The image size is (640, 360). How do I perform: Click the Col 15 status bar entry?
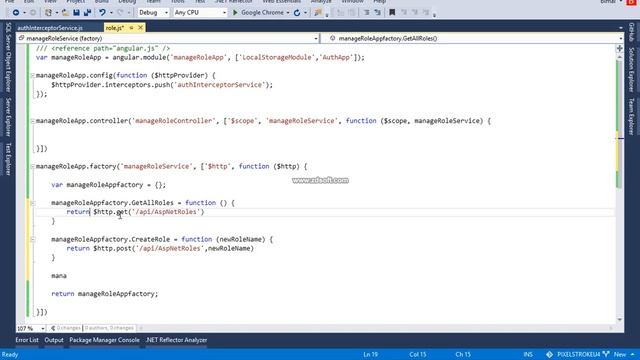418,354
